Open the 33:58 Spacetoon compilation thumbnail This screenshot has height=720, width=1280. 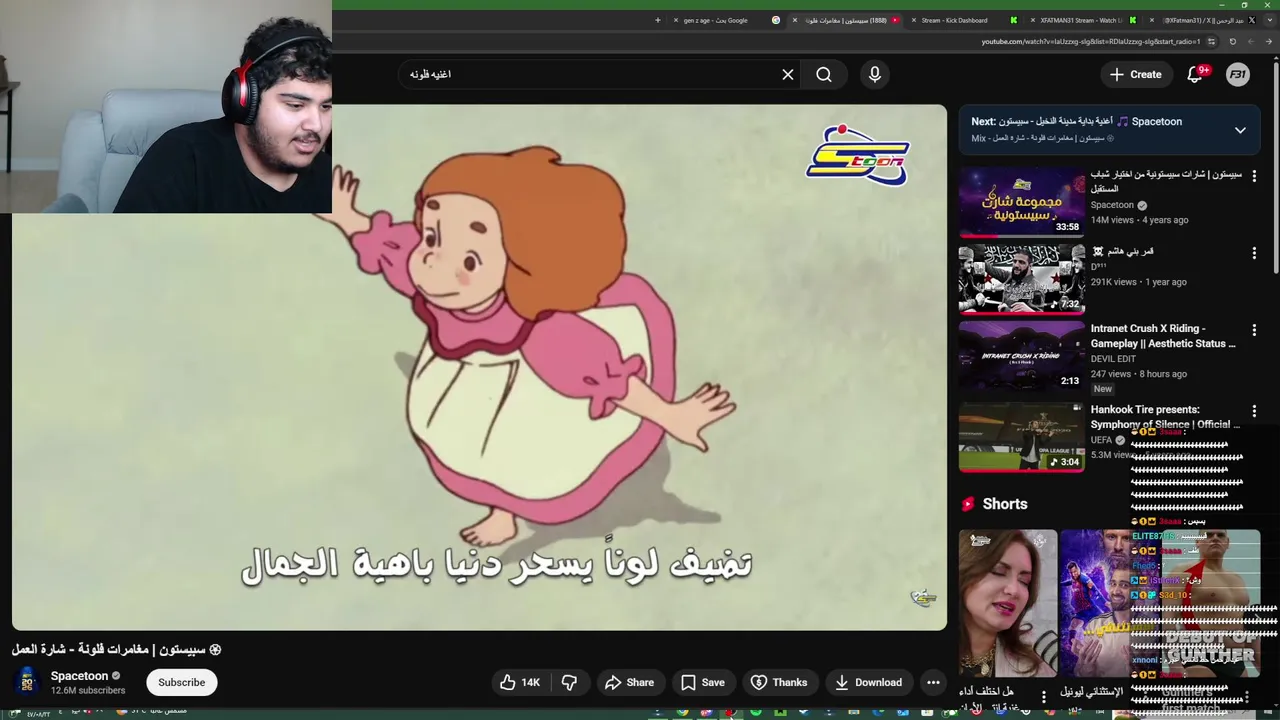[1021, 203]
